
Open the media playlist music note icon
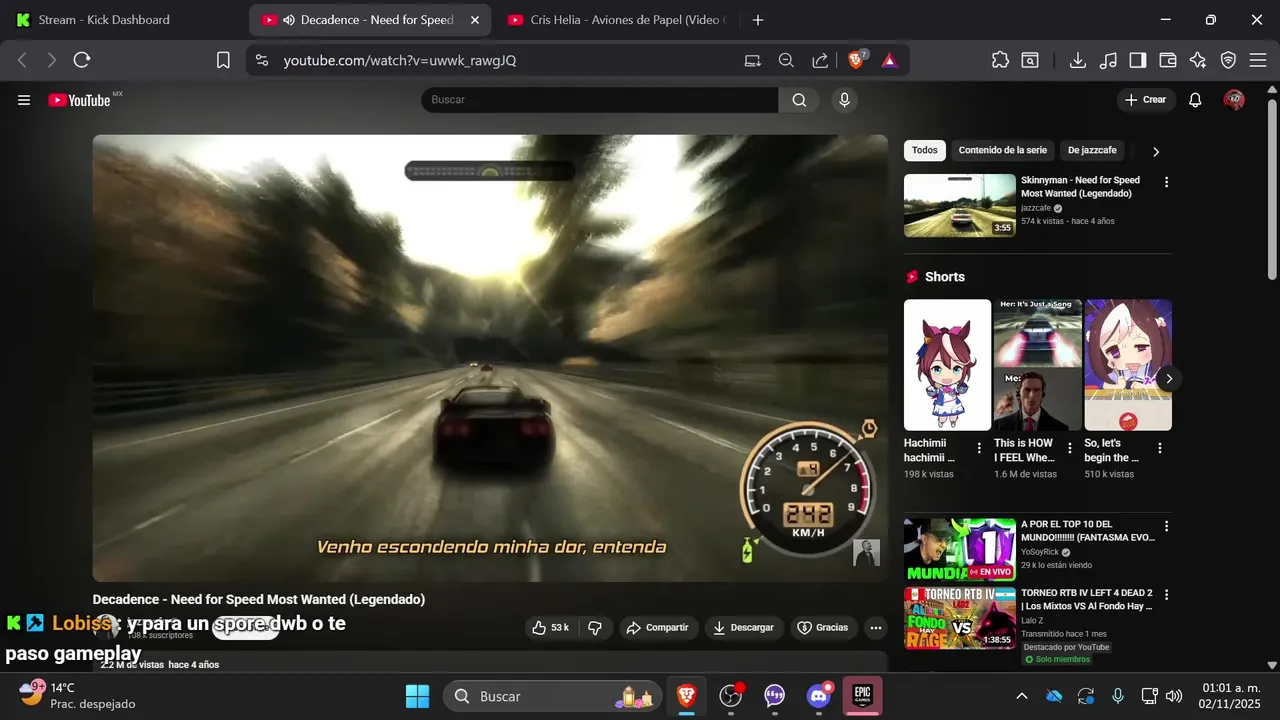pos(1108,60)
